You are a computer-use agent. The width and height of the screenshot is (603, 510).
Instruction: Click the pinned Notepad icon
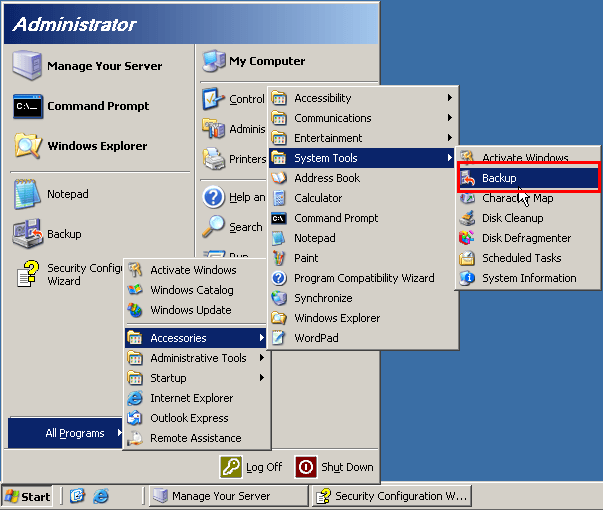[x=27, y=194]
